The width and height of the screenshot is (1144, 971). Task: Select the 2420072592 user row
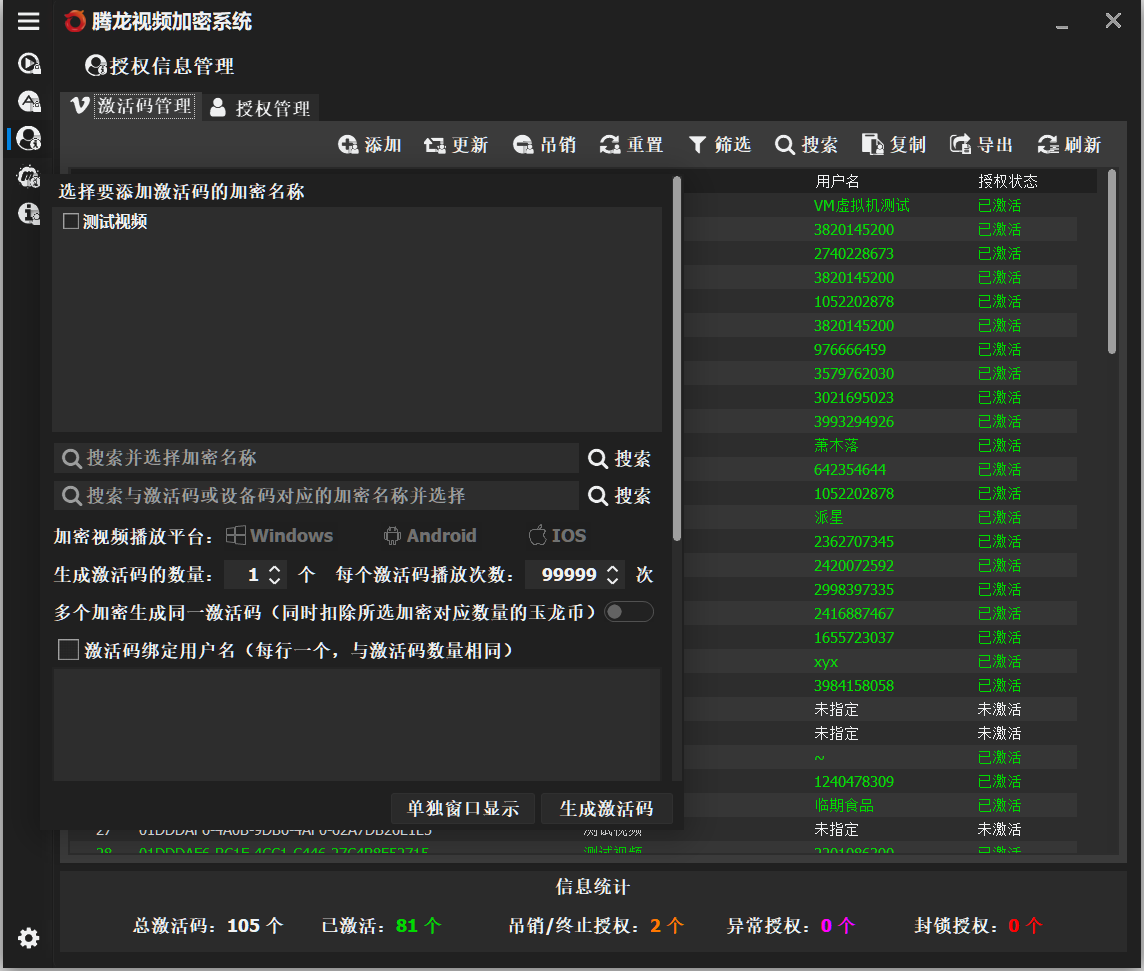pyautogui.click(x=878, y=565)
